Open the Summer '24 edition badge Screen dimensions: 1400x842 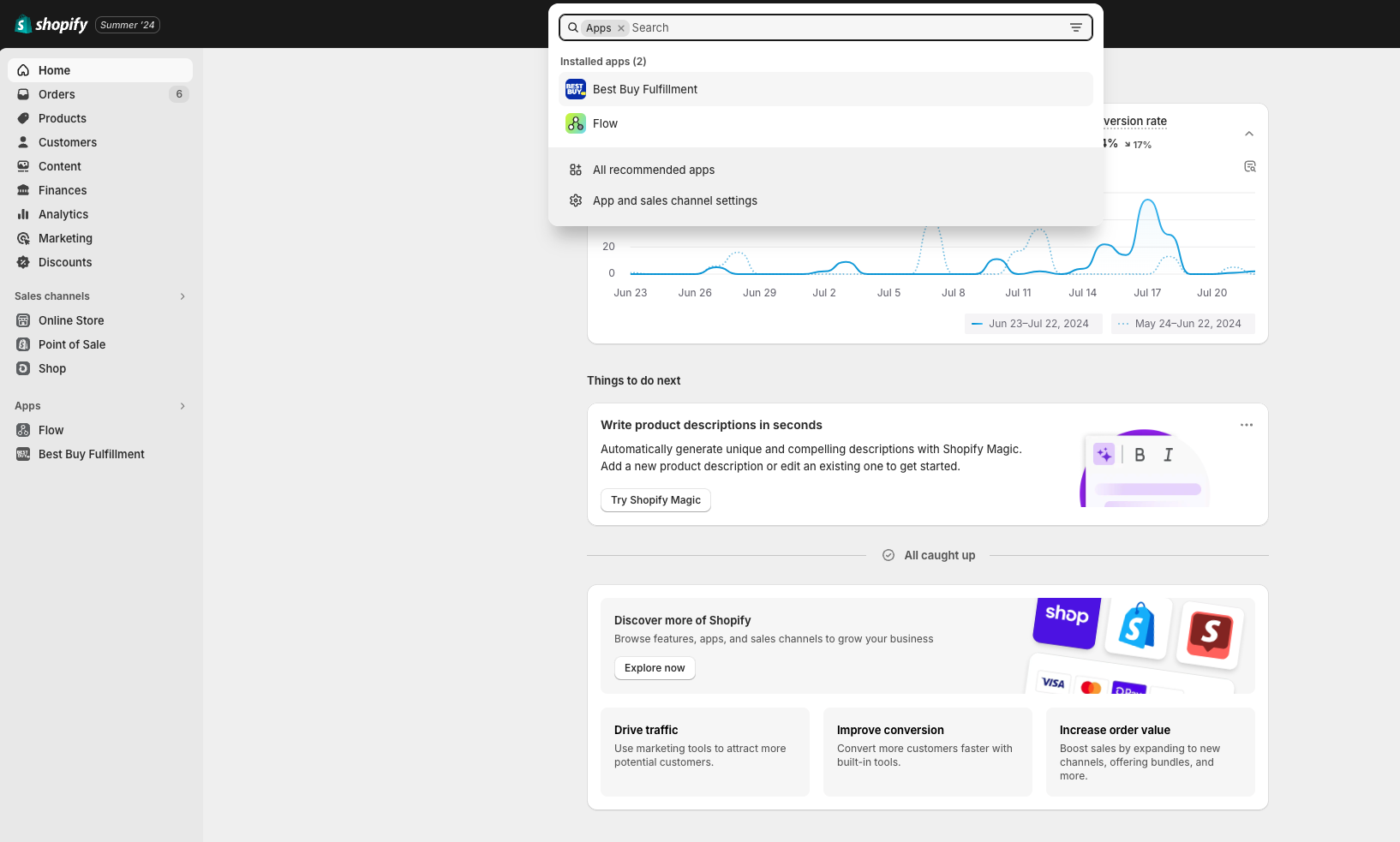128,25
